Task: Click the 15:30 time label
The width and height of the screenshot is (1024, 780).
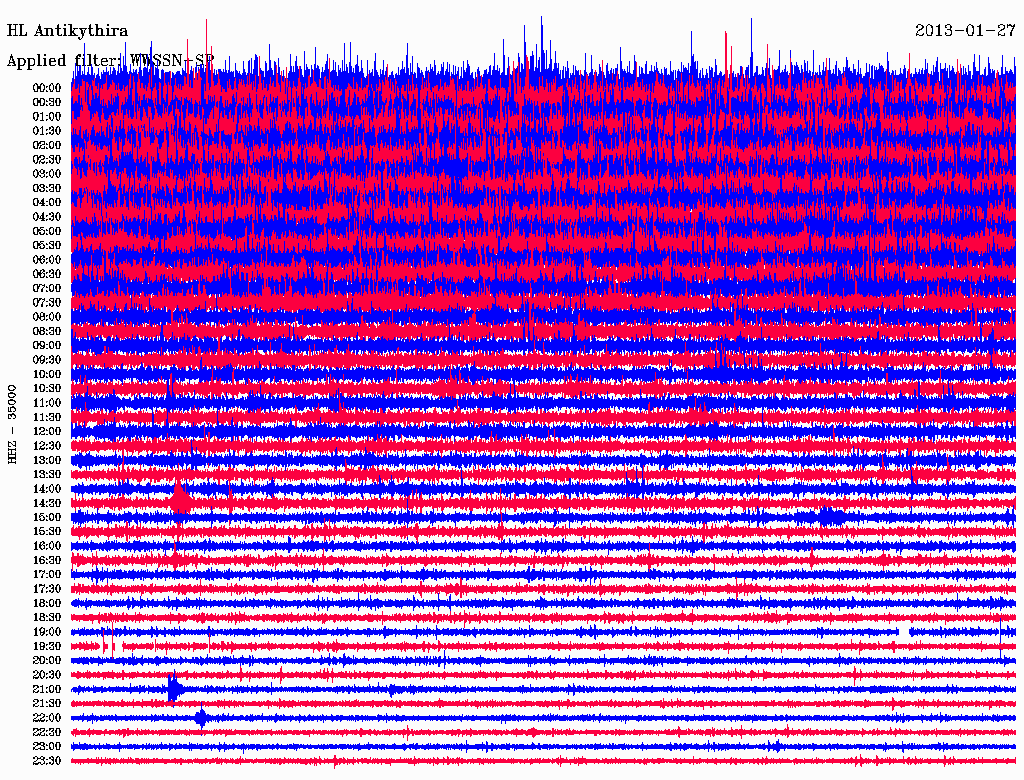Action: (47, 532)
